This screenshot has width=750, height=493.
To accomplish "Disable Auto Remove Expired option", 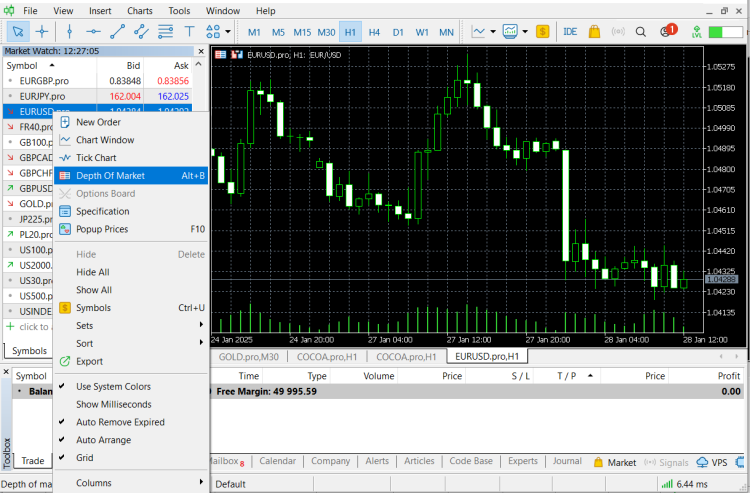I will pos(120,422).
